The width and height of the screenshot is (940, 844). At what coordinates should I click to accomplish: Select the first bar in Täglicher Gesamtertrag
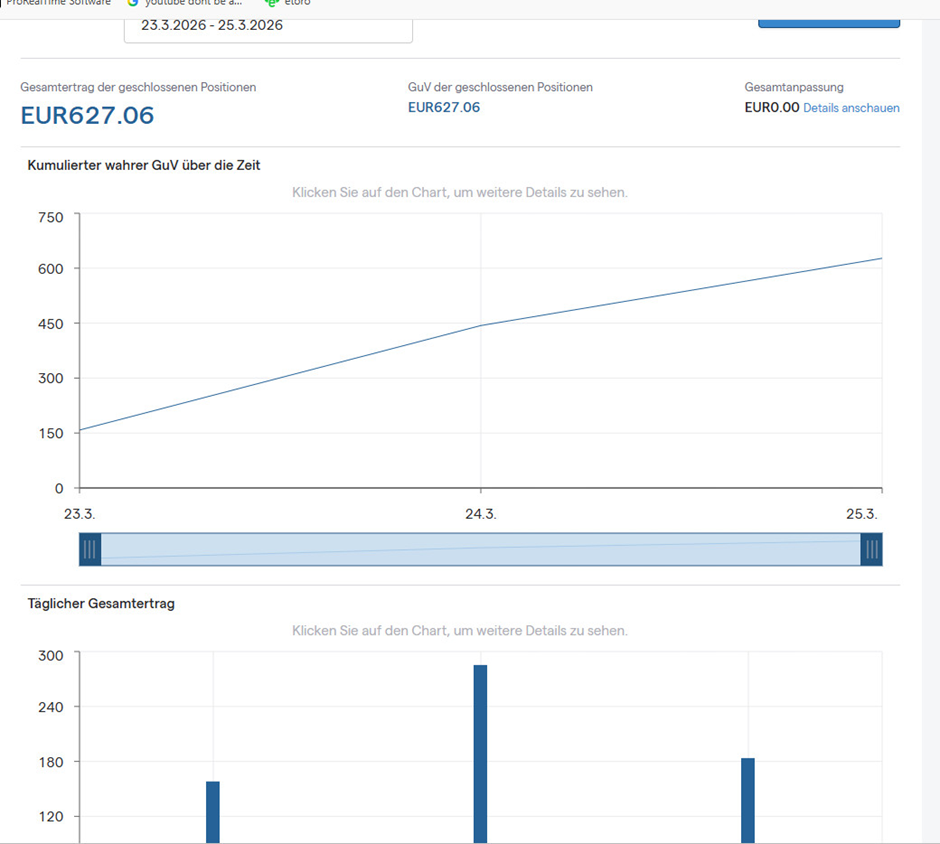point(213,810)
